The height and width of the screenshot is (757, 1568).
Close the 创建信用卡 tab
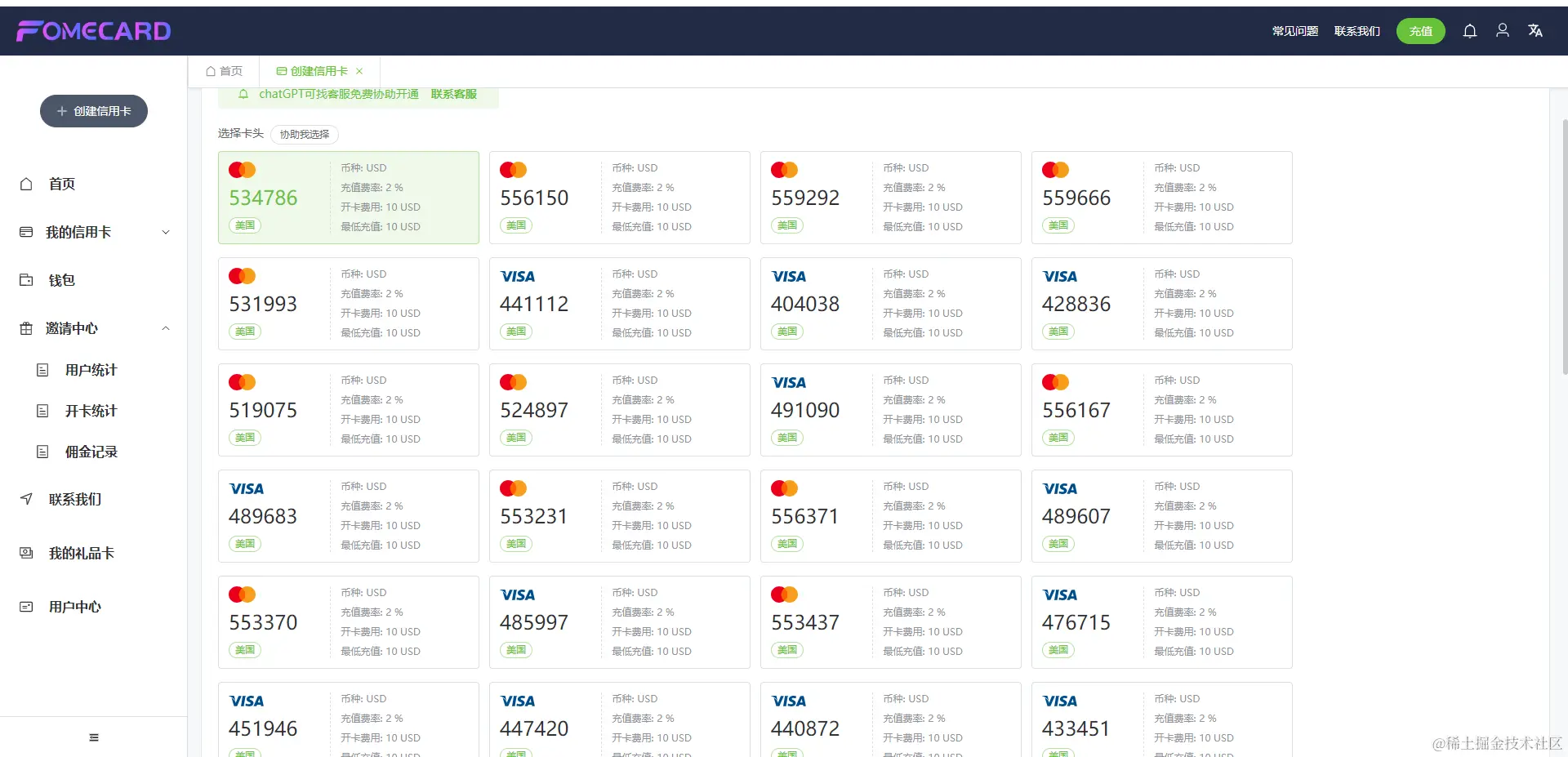point(359,71)
